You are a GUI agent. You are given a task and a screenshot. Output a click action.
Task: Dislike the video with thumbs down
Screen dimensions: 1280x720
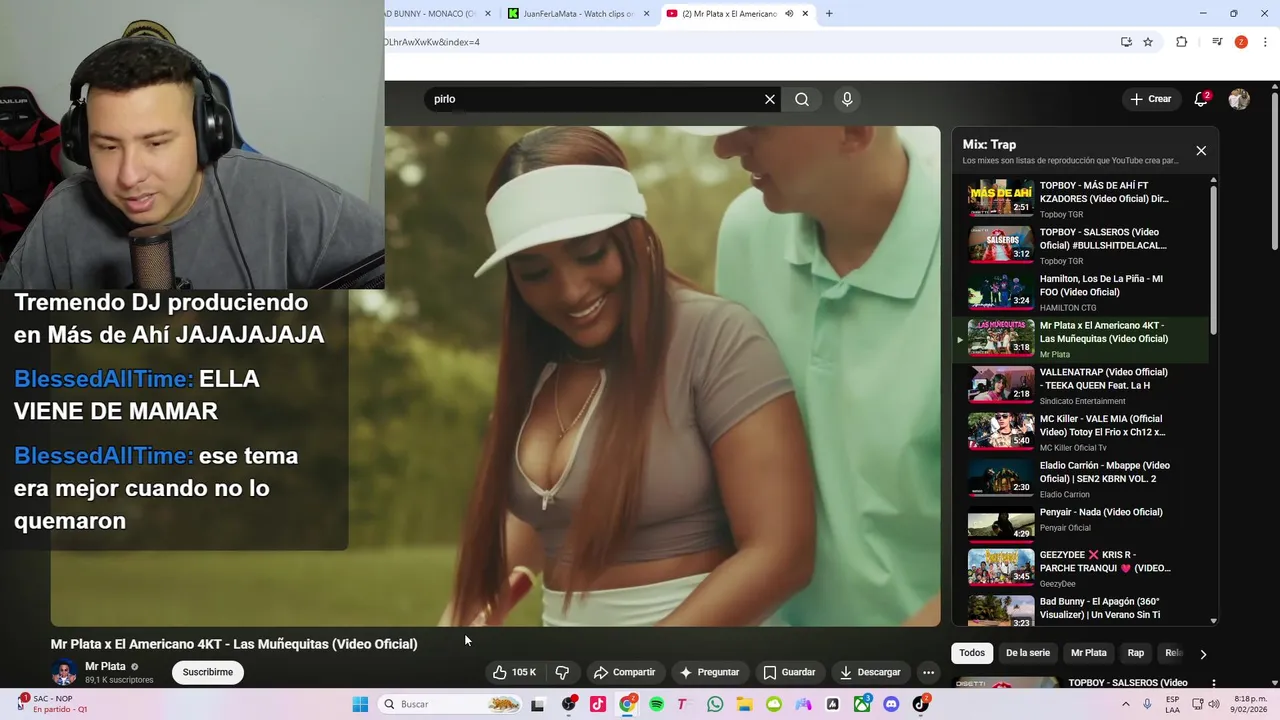(x=562, y=672)
